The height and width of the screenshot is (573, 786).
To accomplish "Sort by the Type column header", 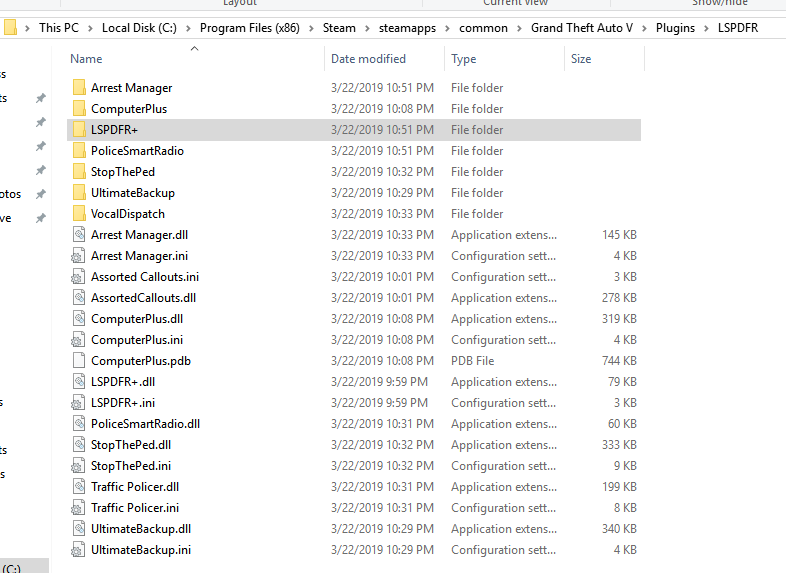I will 464,59.
